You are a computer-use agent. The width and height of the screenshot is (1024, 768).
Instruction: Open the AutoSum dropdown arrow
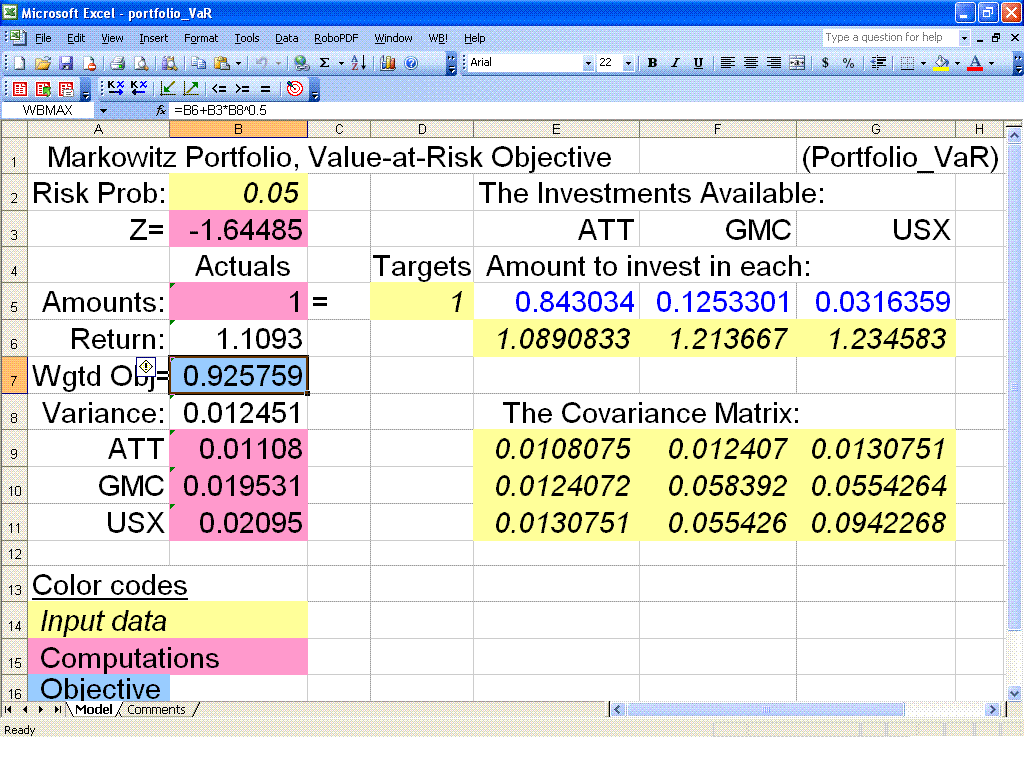(341, 63)
